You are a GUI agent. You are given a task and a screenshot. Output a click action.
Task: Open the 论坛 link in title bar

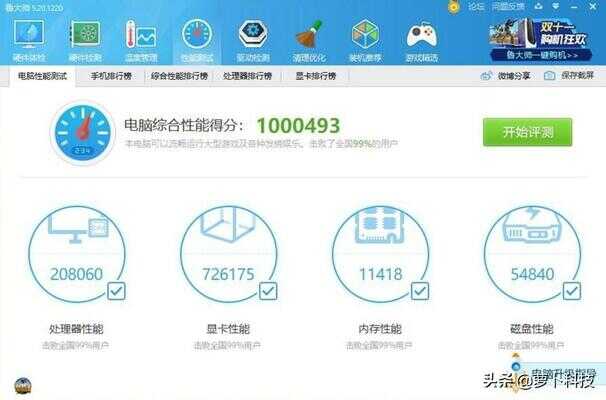click(476, 7)
